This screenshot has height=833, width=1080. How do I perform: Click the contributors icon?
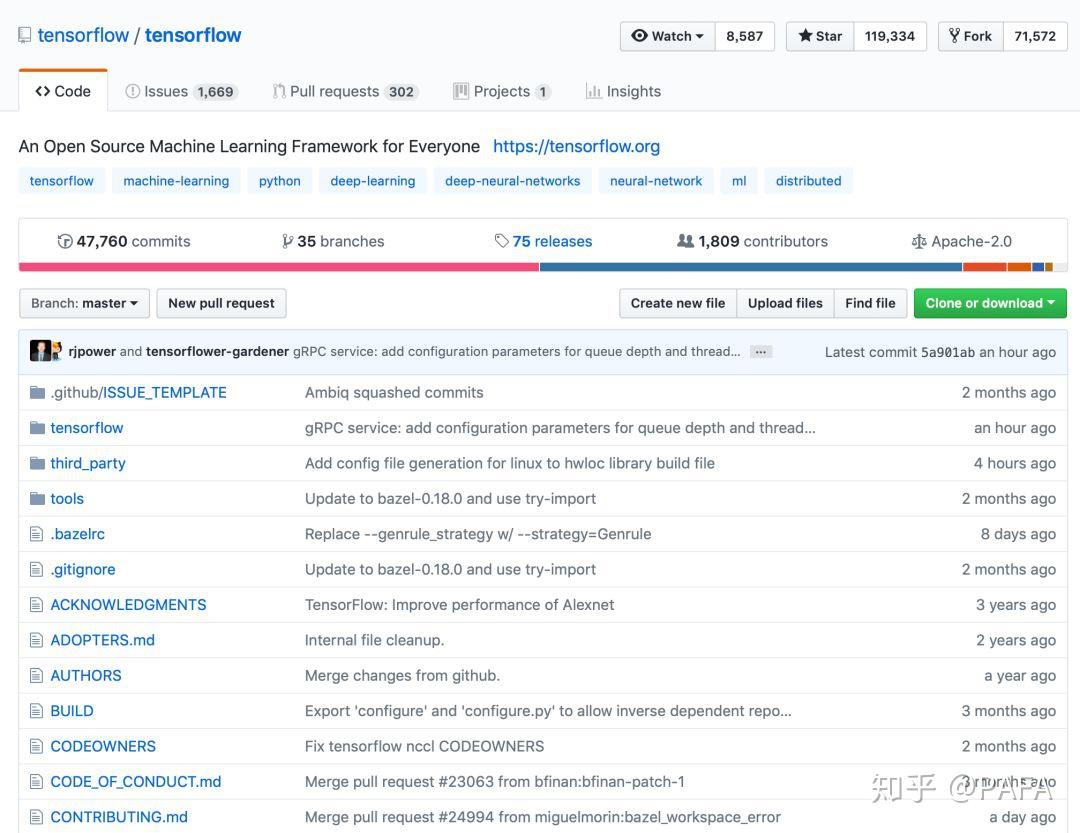tap(684, 240)
